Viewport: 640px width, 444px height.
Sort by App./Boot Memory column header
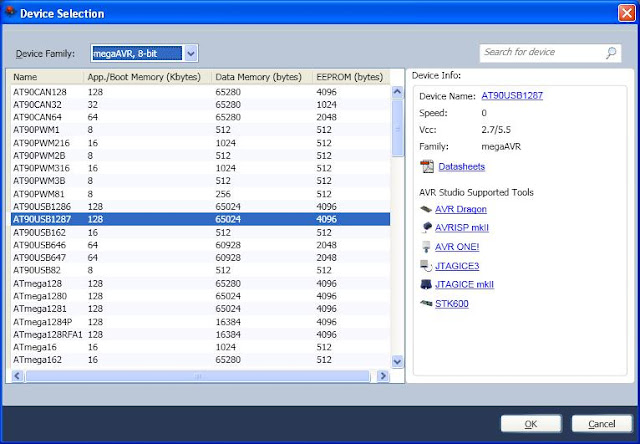point(148,77)
